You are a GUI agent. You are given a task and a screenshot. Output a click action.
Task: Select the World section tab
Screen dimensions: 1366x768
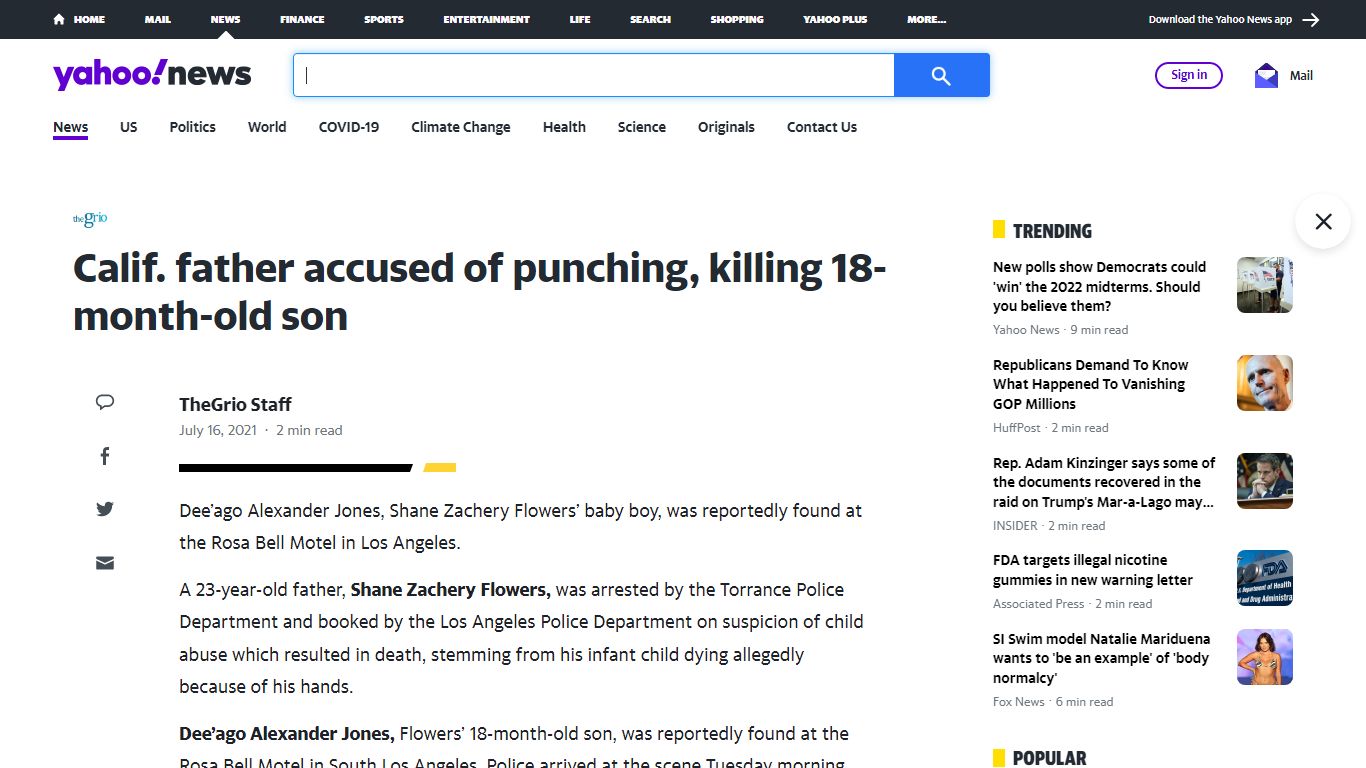coord(267,127)
